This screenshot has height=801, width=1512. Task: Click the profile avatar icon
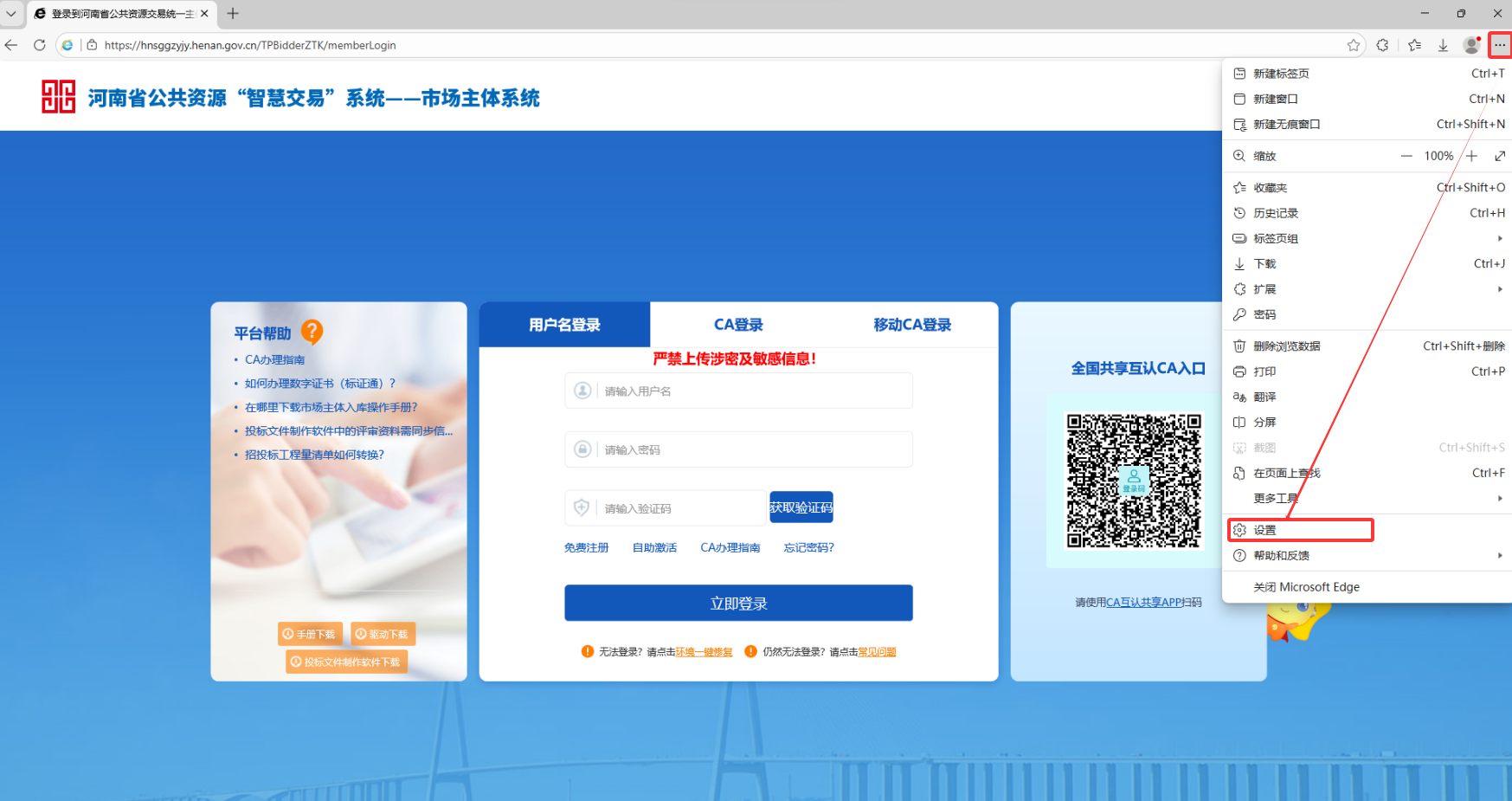1470,45
